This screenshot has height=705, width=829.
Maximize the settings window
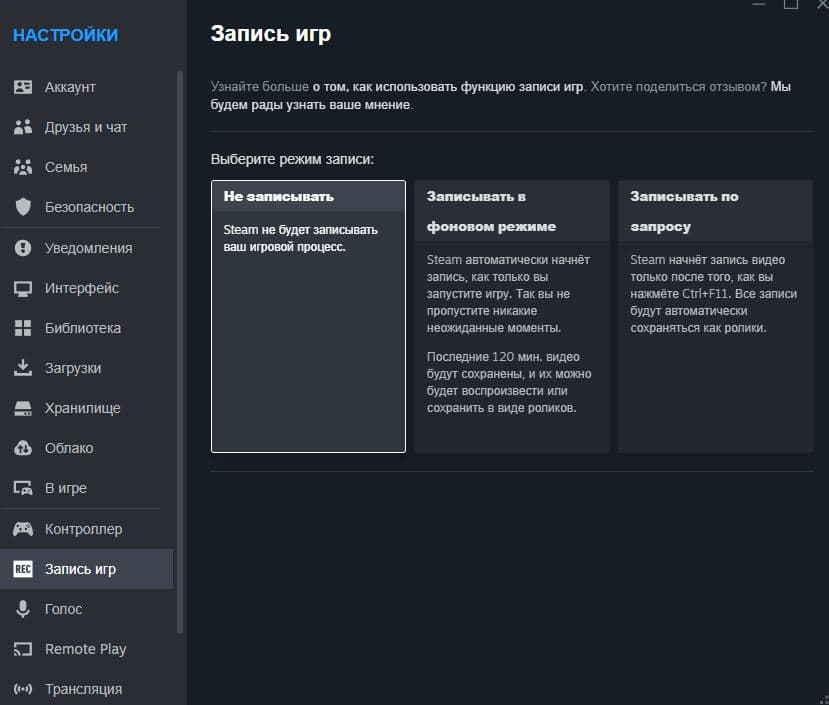[x=791, y=3]
